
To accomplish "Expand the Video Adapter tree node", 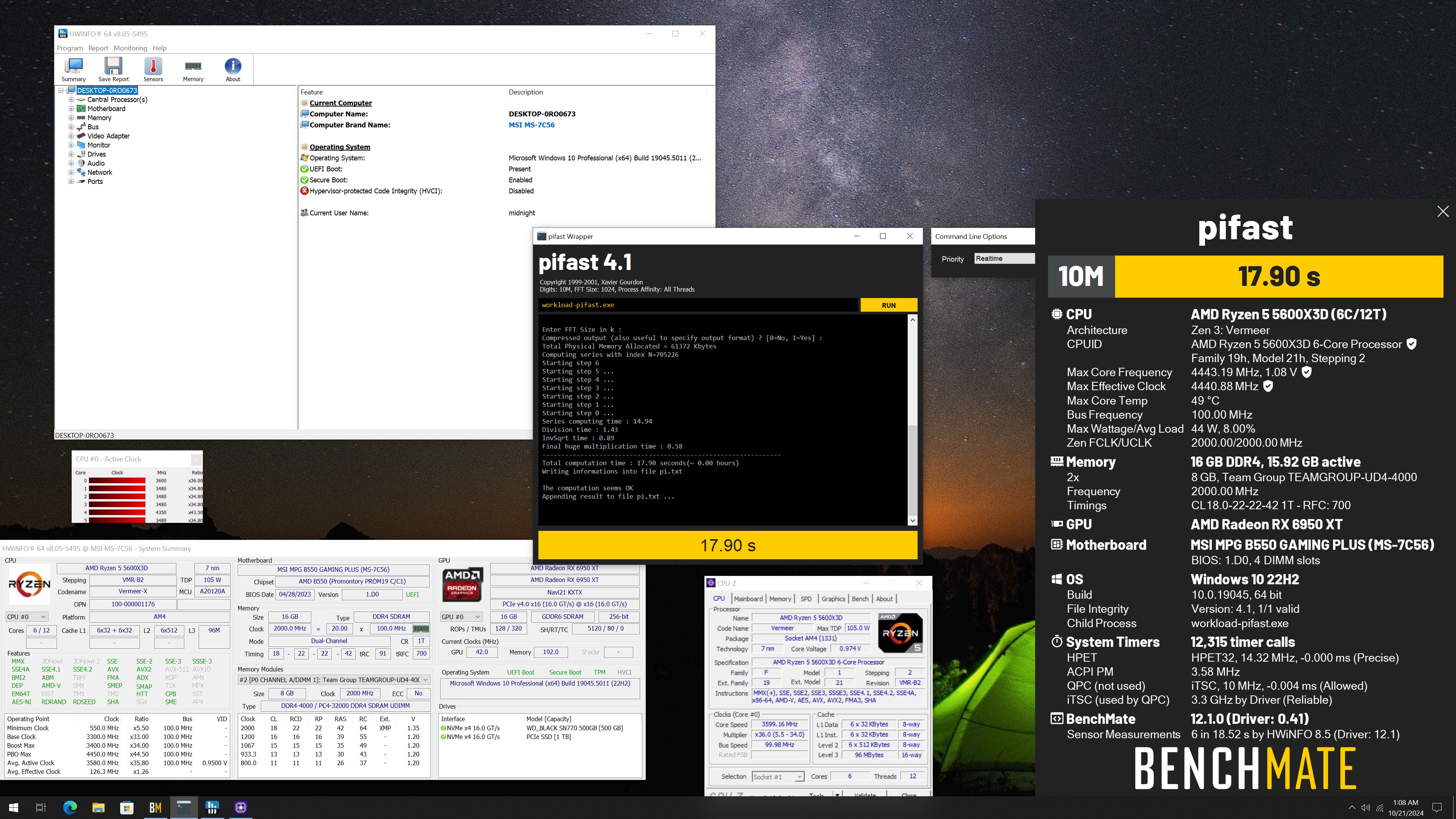I will coord(71,136).
